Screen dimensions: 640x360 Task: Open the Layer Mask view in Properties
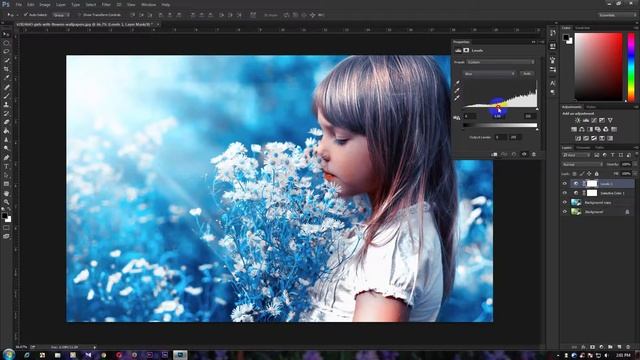click(466, 50)
